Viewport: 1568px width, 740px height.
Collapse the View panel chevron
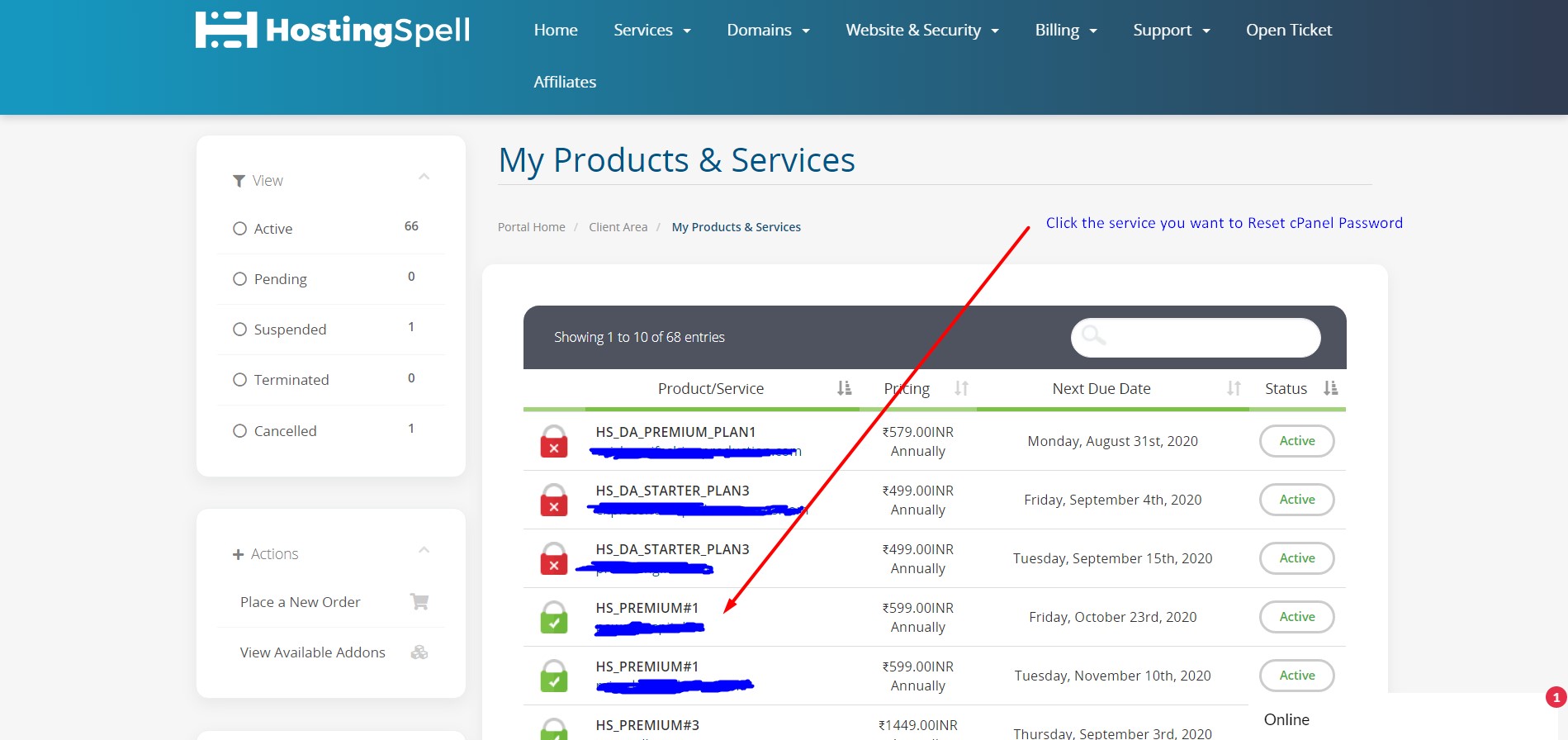pyautogui.click(x=424, y=177)
